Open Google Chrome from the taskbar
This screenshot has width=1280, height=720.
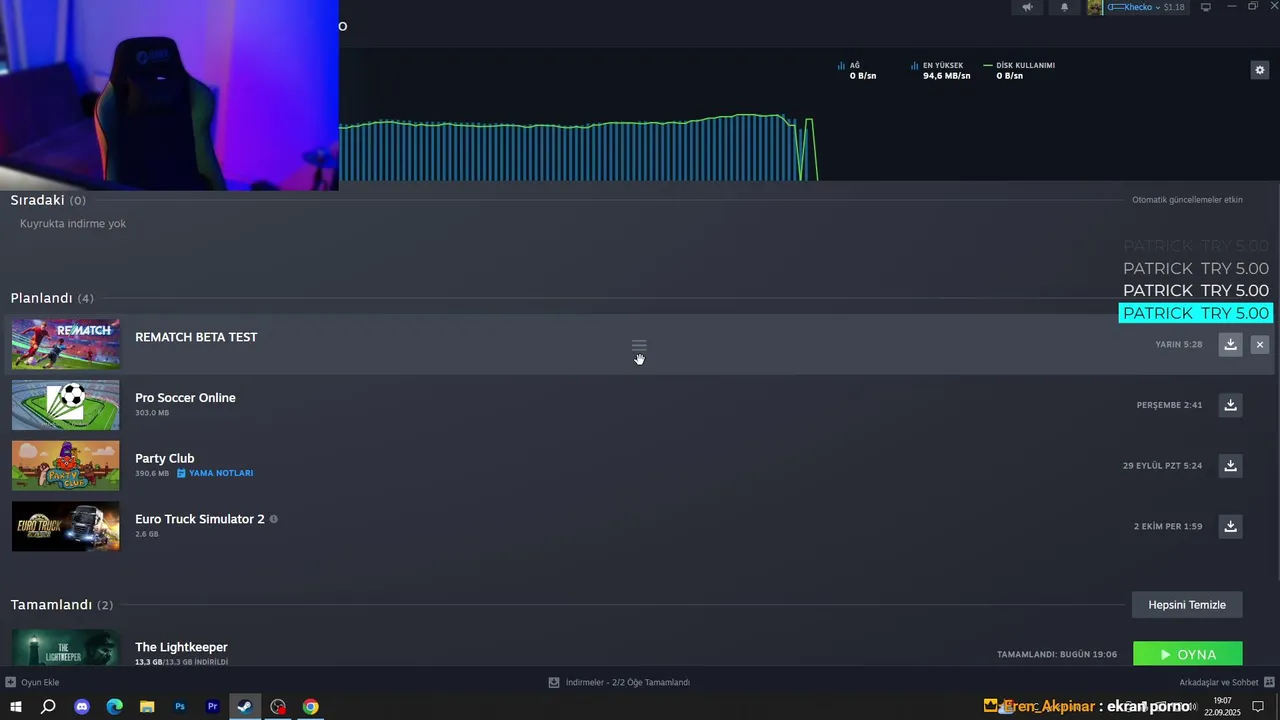click(x=311, y=706)
